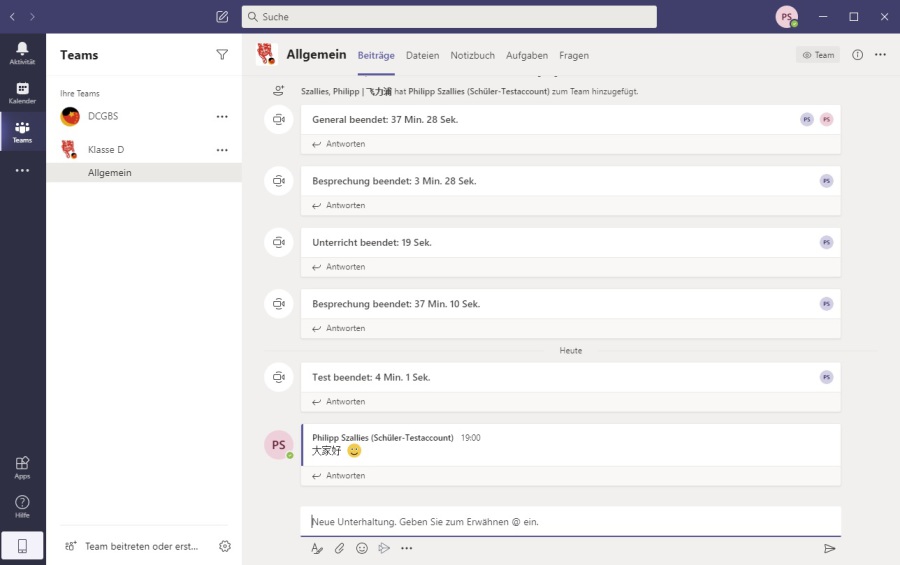The width and height of the screenshot is (900, 565).
Task: Open more options for Klasse D team
Action: click(222, 150)
